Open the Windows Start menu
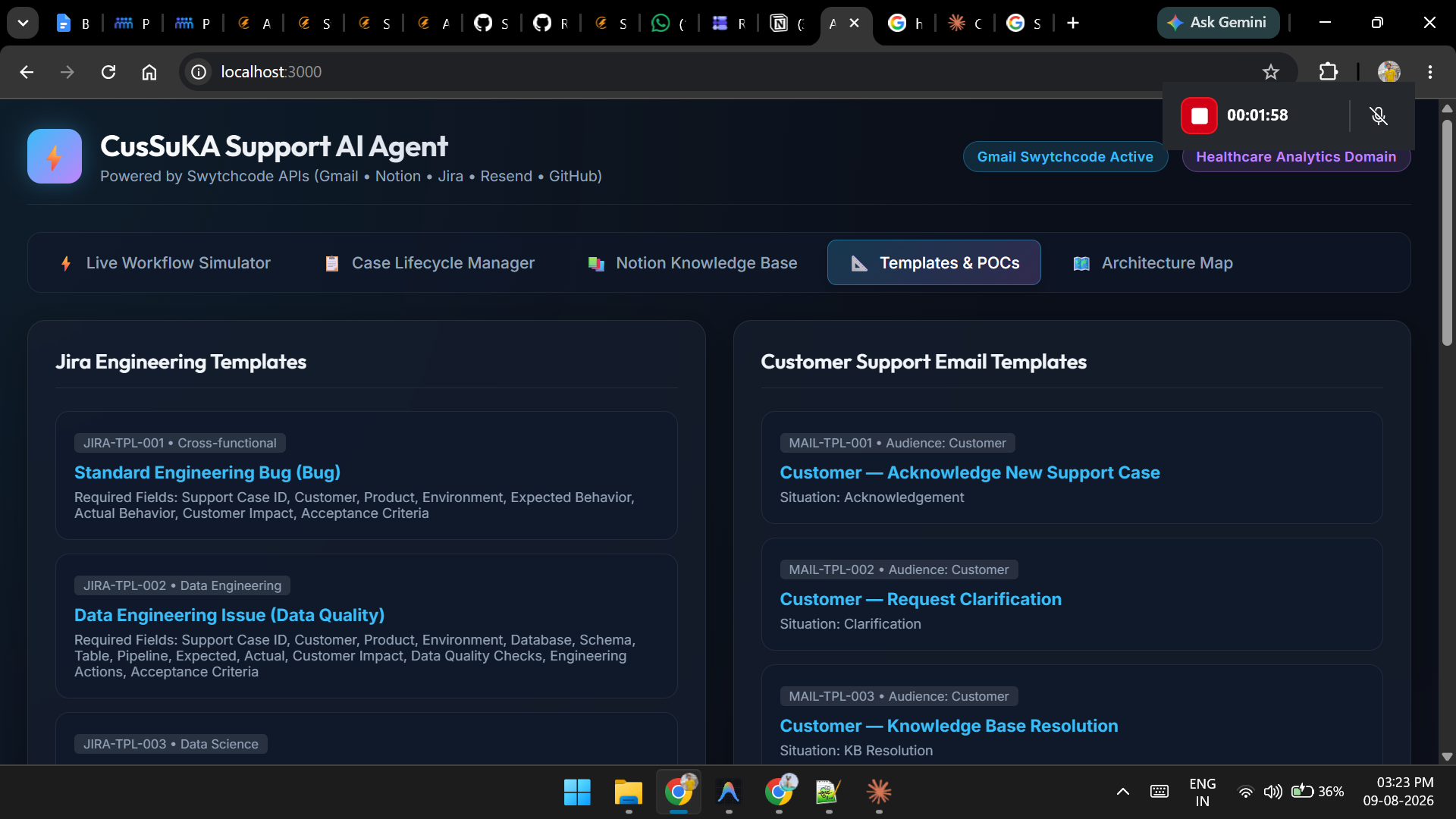1456x819 pixels. coord(577,792)
